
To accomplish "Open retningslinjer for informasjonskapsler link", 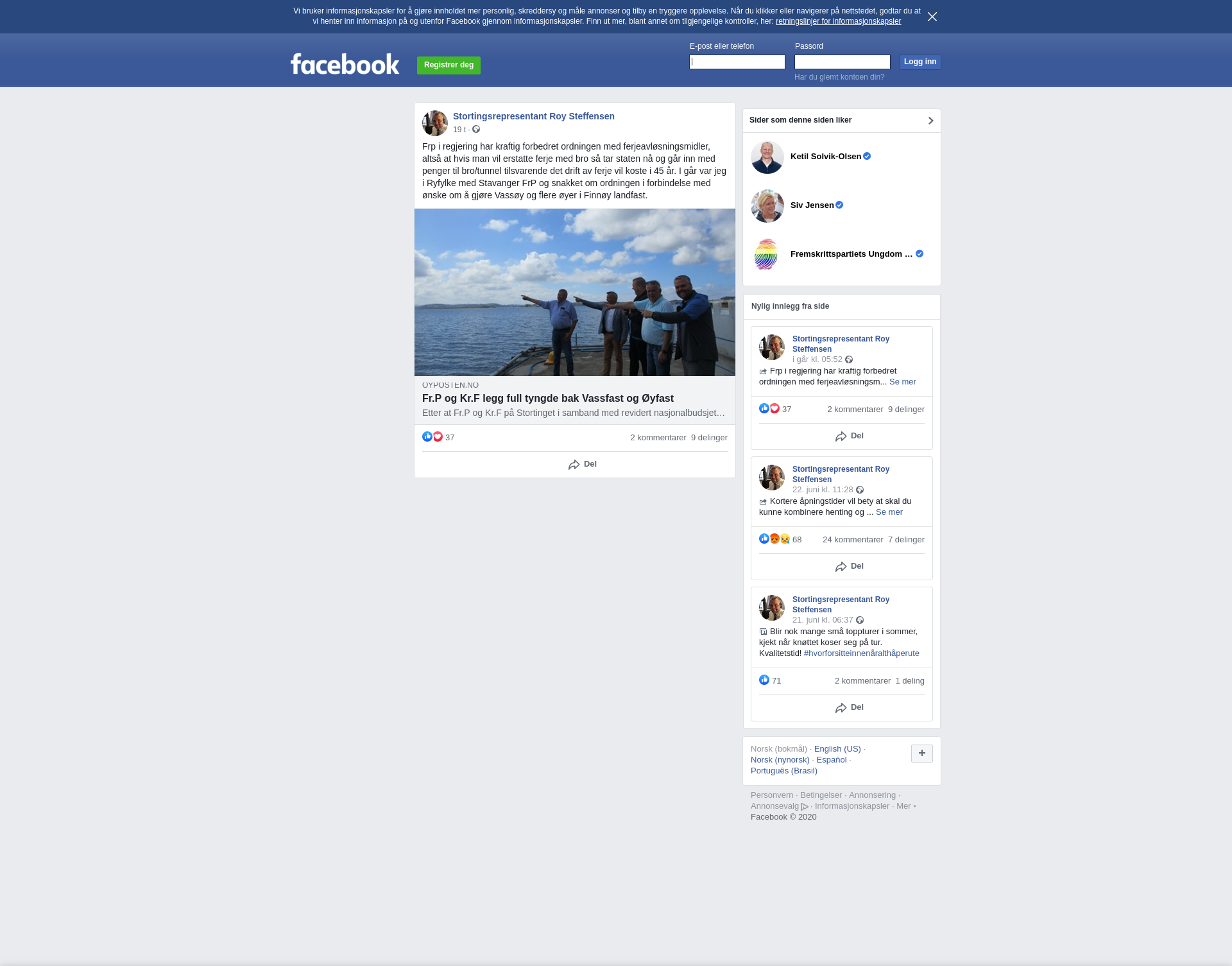I will tap(838, 21).
